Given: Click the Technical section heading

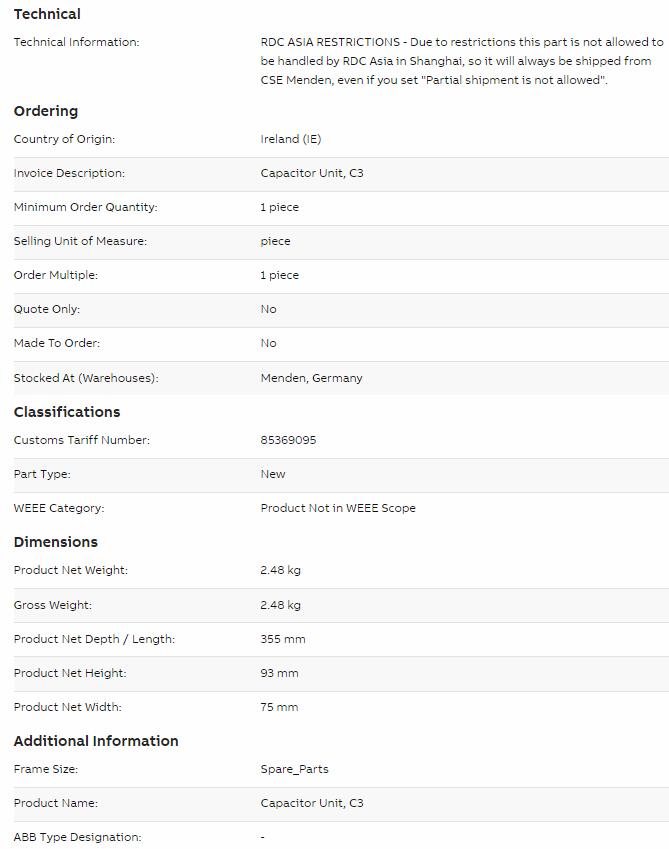Looking at the screenshot, I should pyautogui.click(x=47, y=14).
